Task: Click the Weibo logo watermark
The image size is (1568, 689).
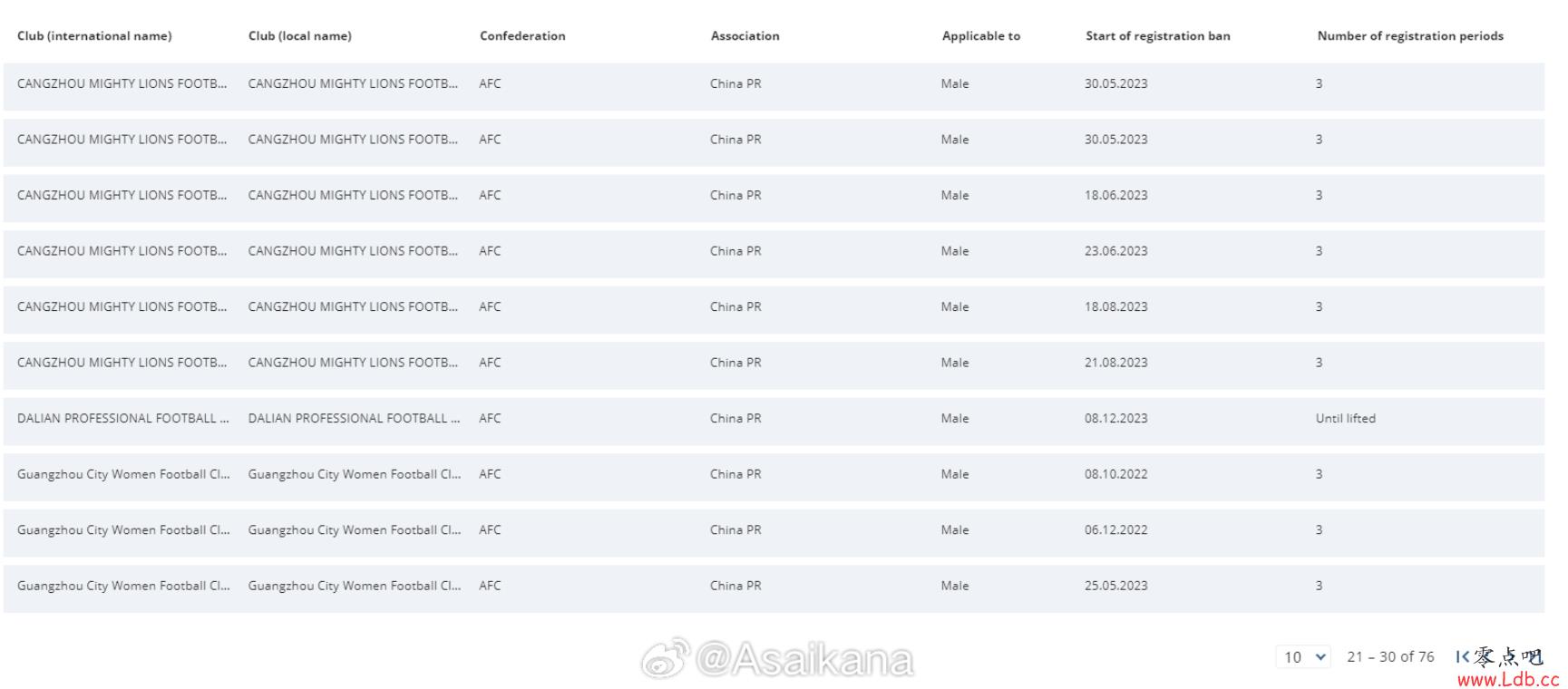Action: click(665, 659)
